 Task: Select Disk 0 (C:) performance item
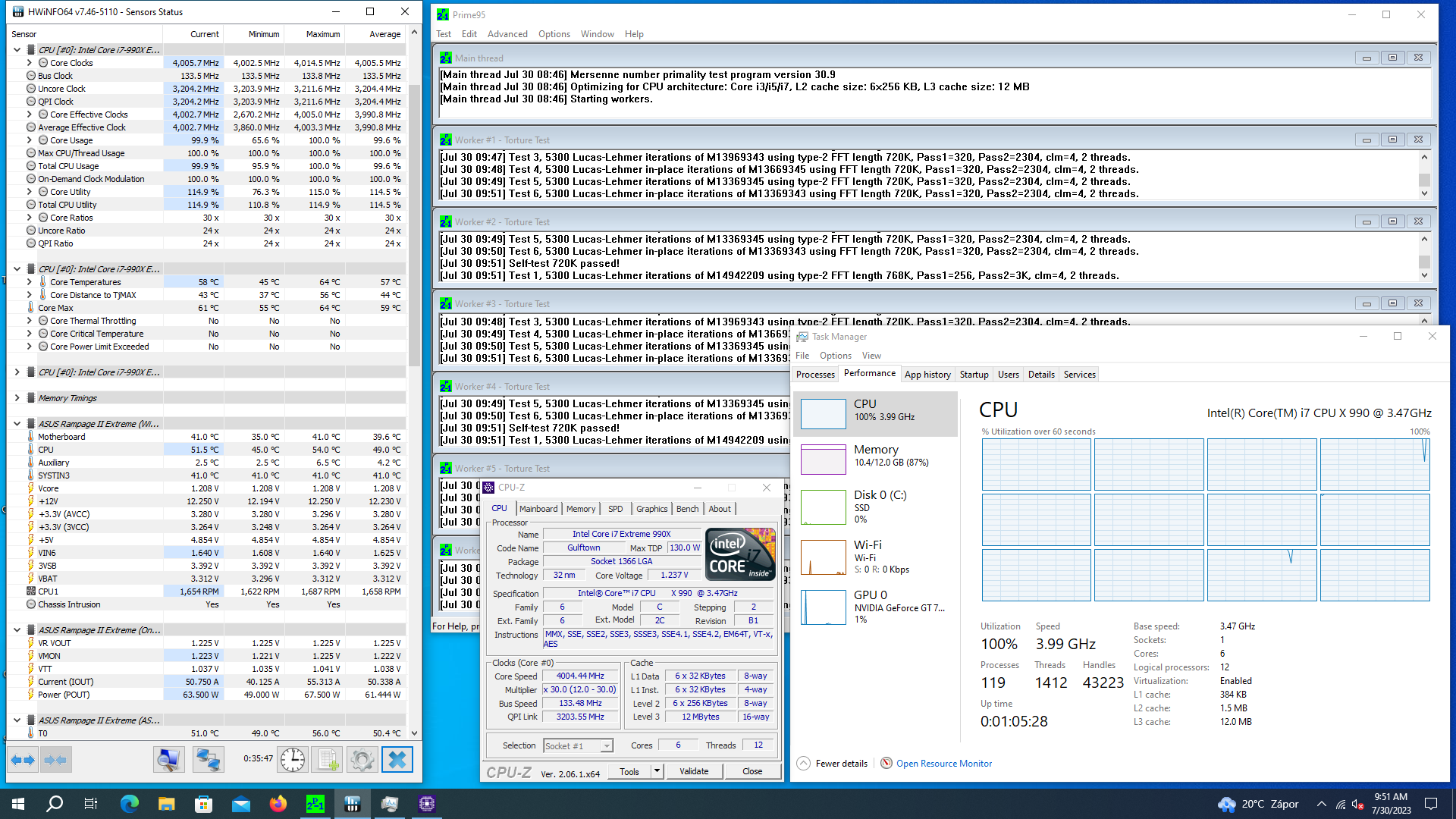875,507
